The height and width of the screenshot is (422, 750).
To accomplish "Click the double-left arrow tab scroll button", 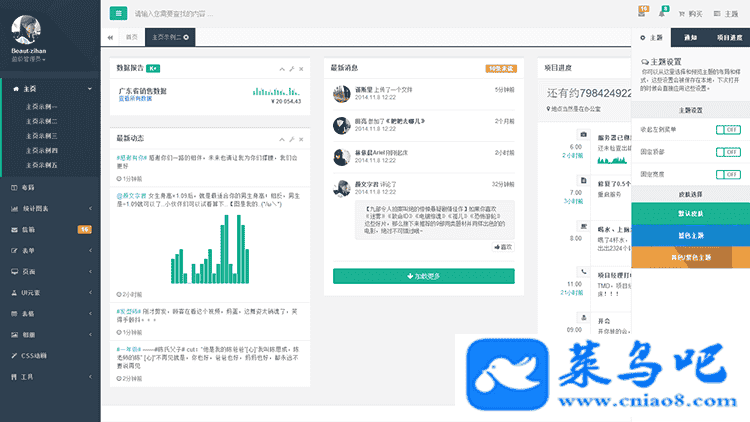I will [110, 37].
